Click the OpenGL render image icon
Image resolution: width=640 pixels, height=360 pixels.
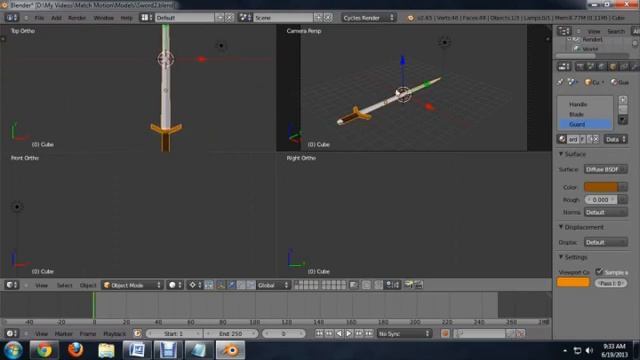click(408, 285)
